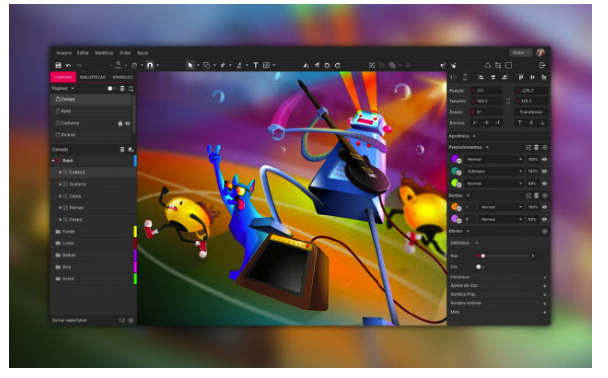The width and height of the screenshot is (608, 378).
Task: Click the save document icon
Action: (x=58, y=66)
